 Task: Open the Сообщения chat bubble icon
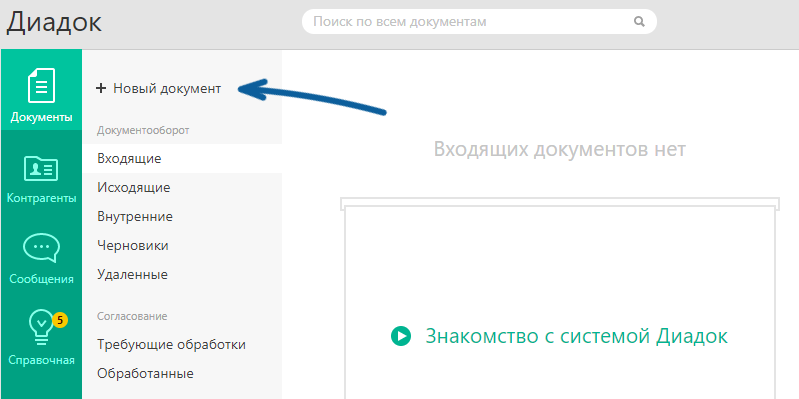tap(41, 248)
